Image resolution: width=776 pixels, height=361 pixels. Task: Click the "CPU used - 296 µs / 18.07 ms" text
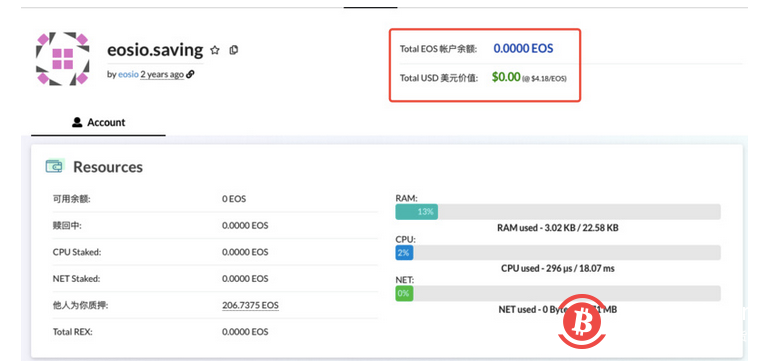[558, 269]
